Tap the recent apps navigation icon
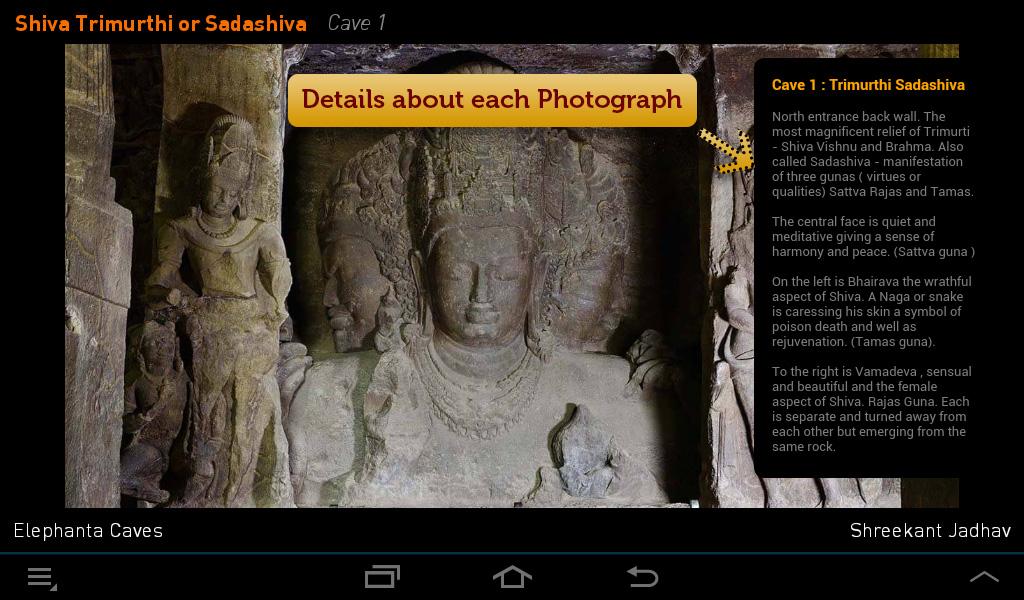The height and width of the screenshot is (600, 1024). 382,577
